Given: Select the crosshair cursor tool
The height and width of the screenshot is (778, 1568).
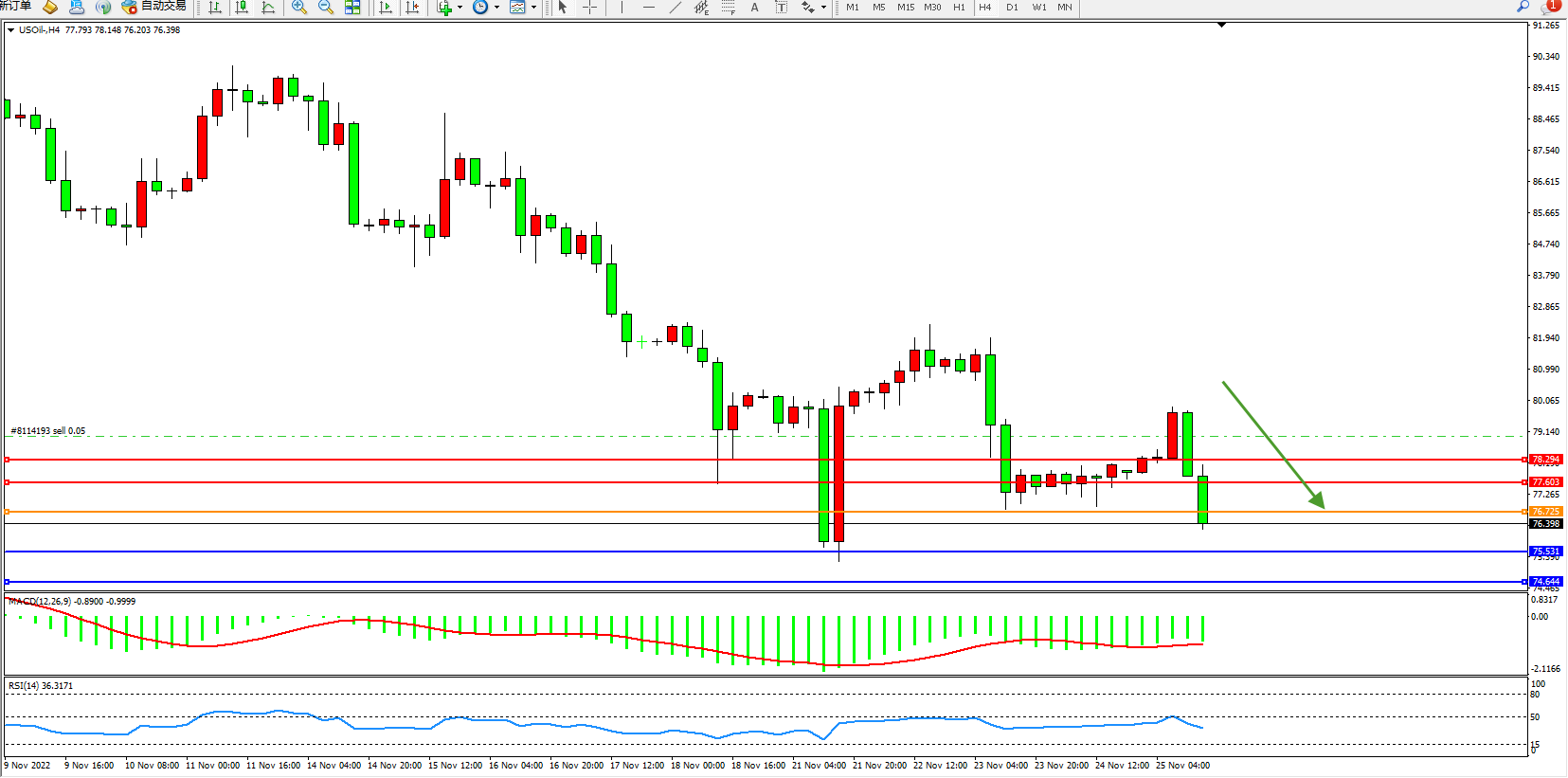Looking at the screenshot, I should 589,8.
